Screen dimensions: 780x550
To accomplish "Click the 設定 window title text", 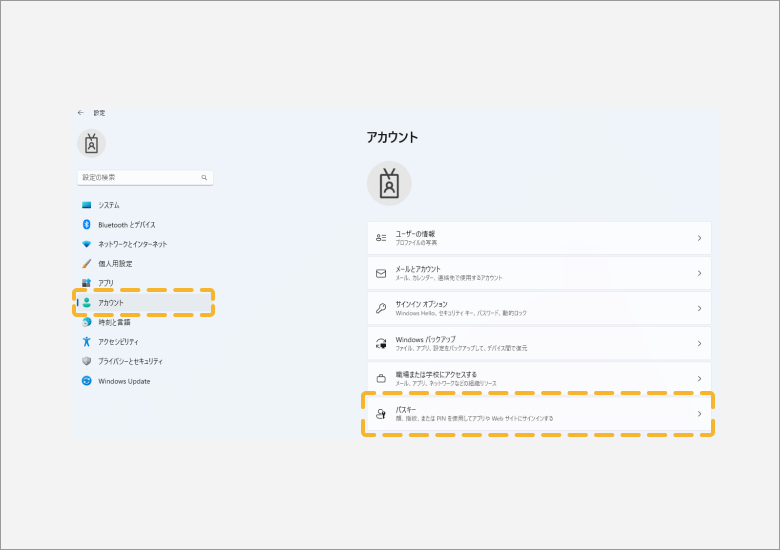I will (99, 113).
